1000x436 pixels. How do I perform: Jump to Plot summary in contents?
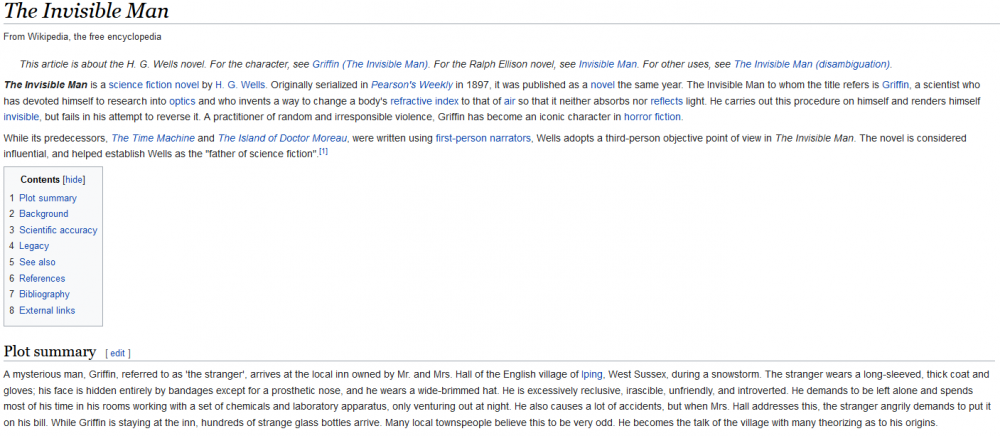(47, 198)
